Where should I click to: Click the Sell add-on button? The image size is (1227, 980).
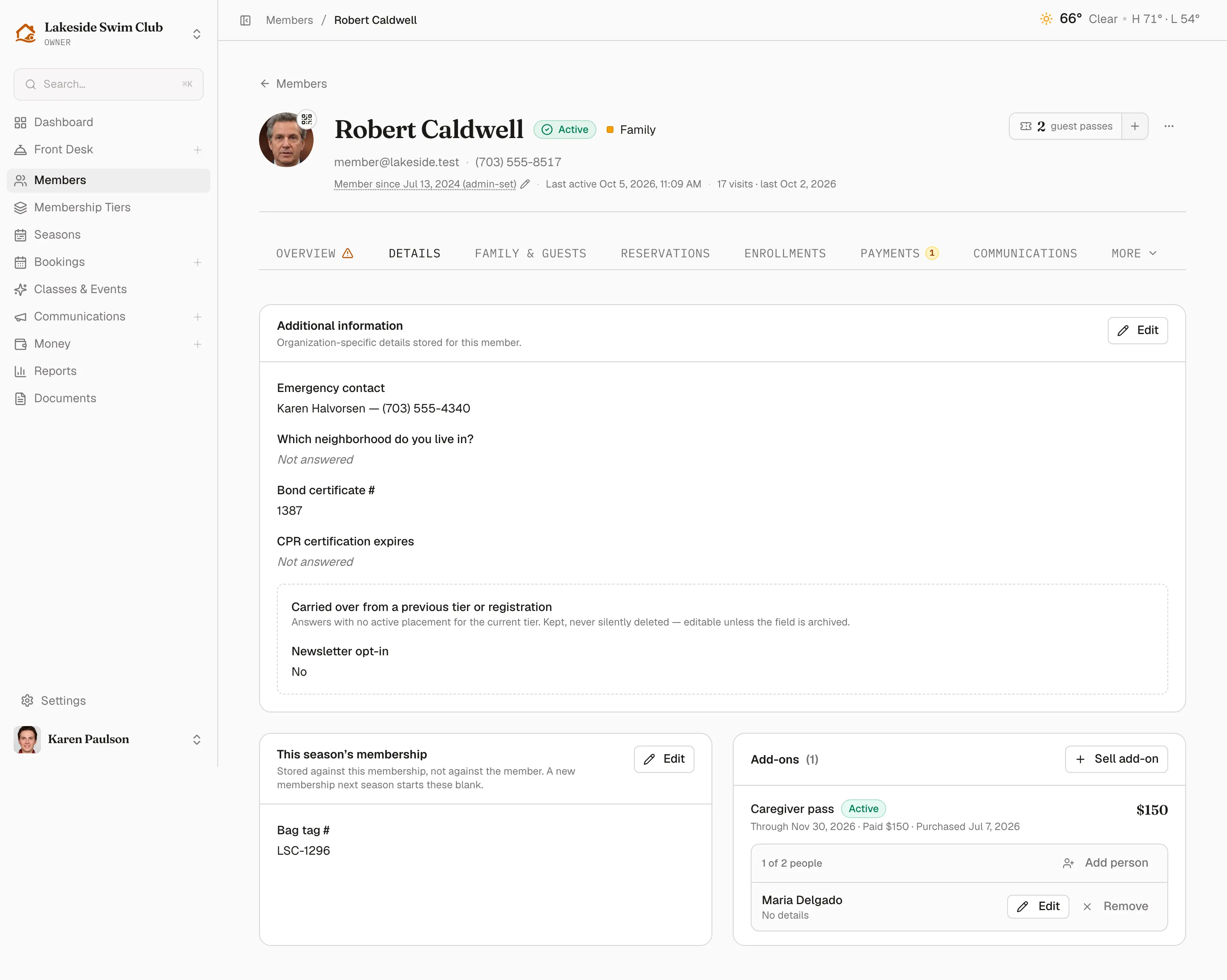(1116, 759)
